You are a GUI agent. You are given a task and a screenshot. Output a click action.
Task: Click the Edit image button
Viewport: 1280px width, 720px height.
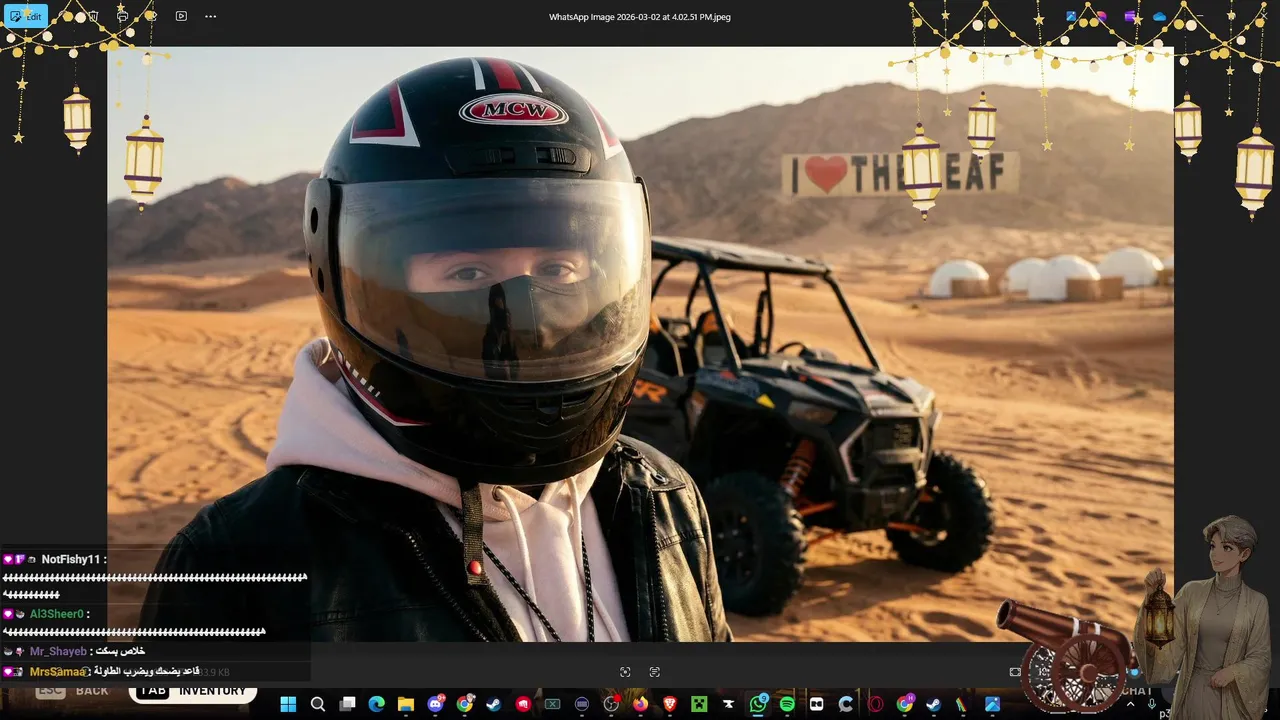pos(26,16)
